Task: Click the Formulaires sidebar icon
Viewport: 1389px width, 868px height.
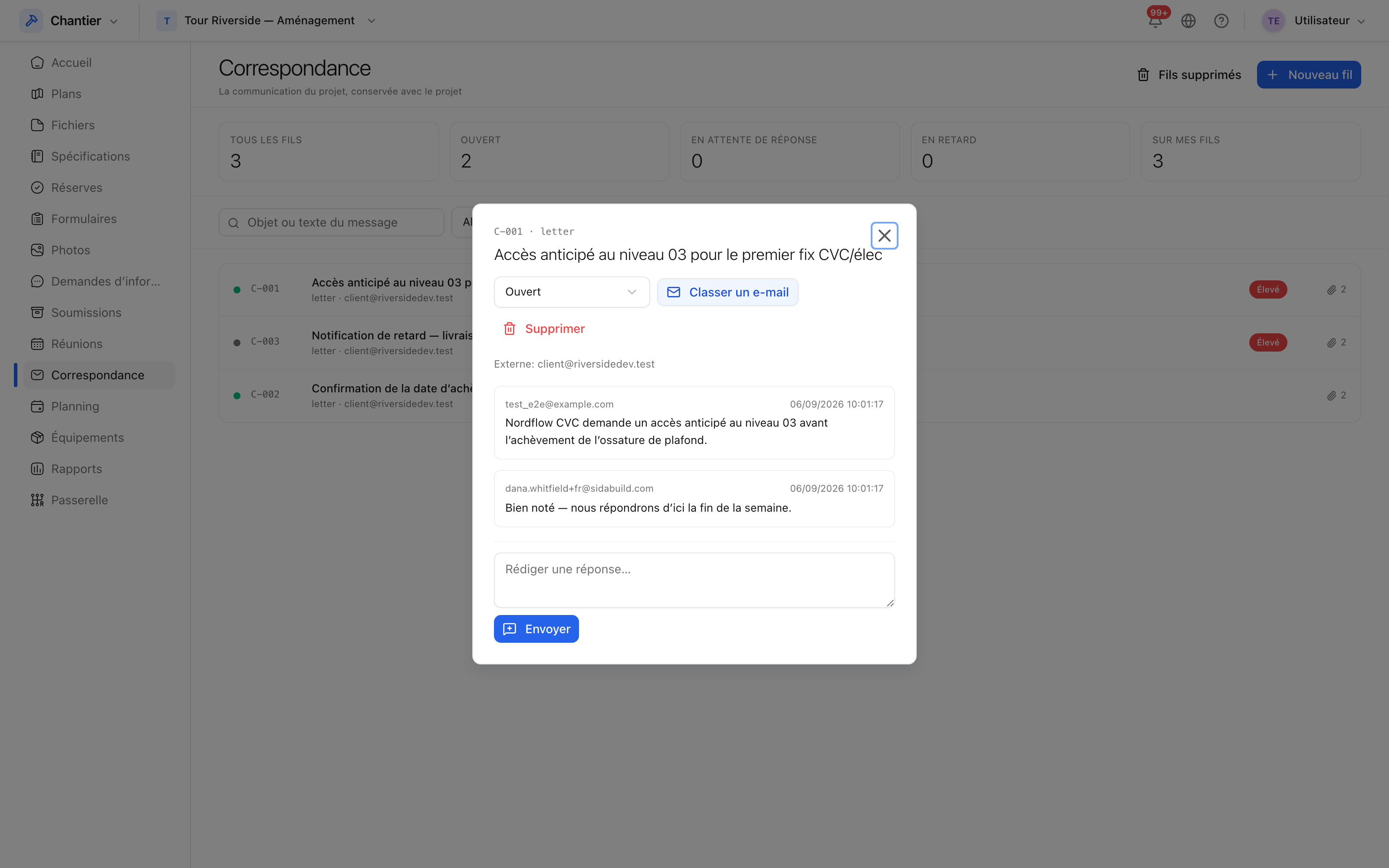Action: point(37,219)
